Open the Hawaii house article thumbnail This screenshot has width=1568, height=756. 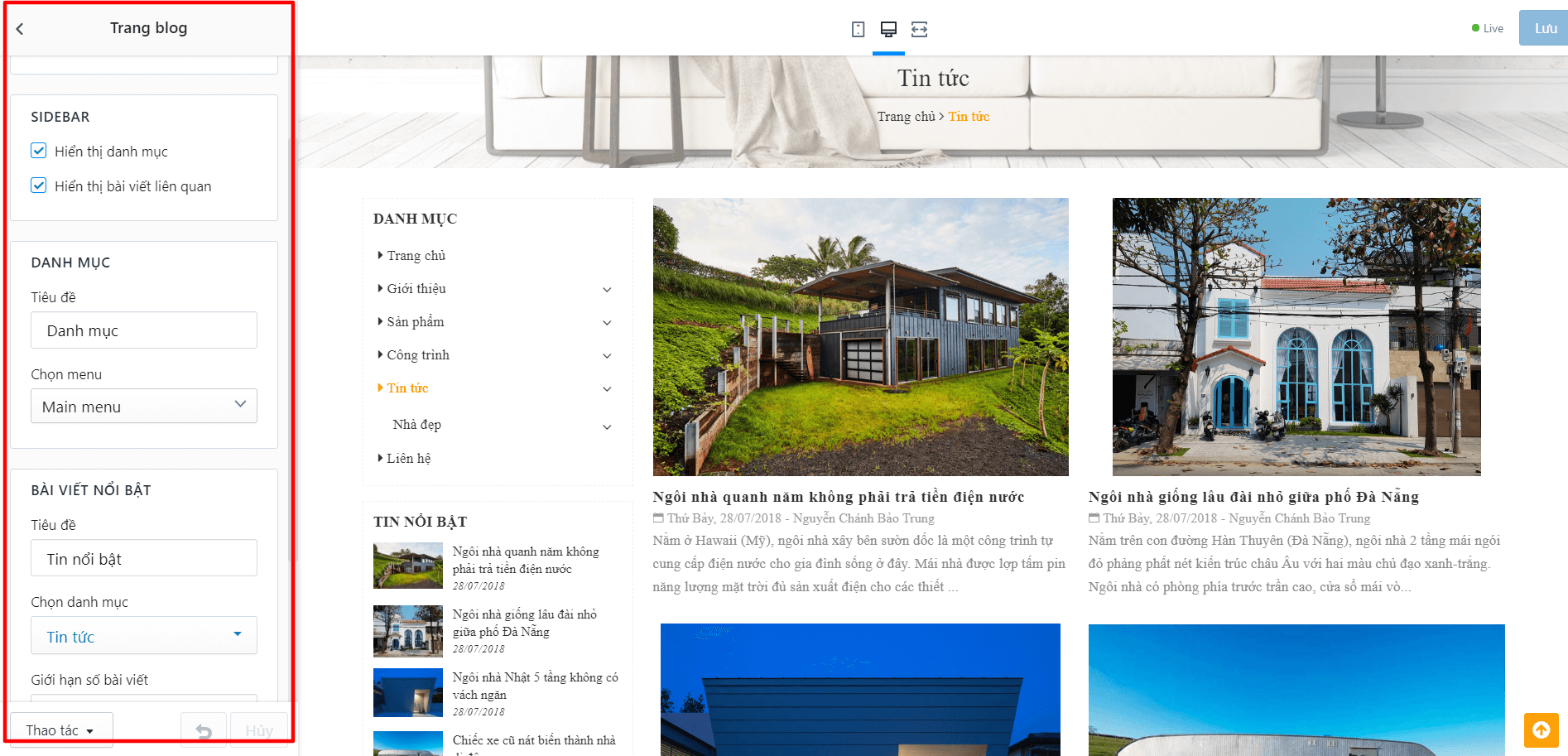860,337
